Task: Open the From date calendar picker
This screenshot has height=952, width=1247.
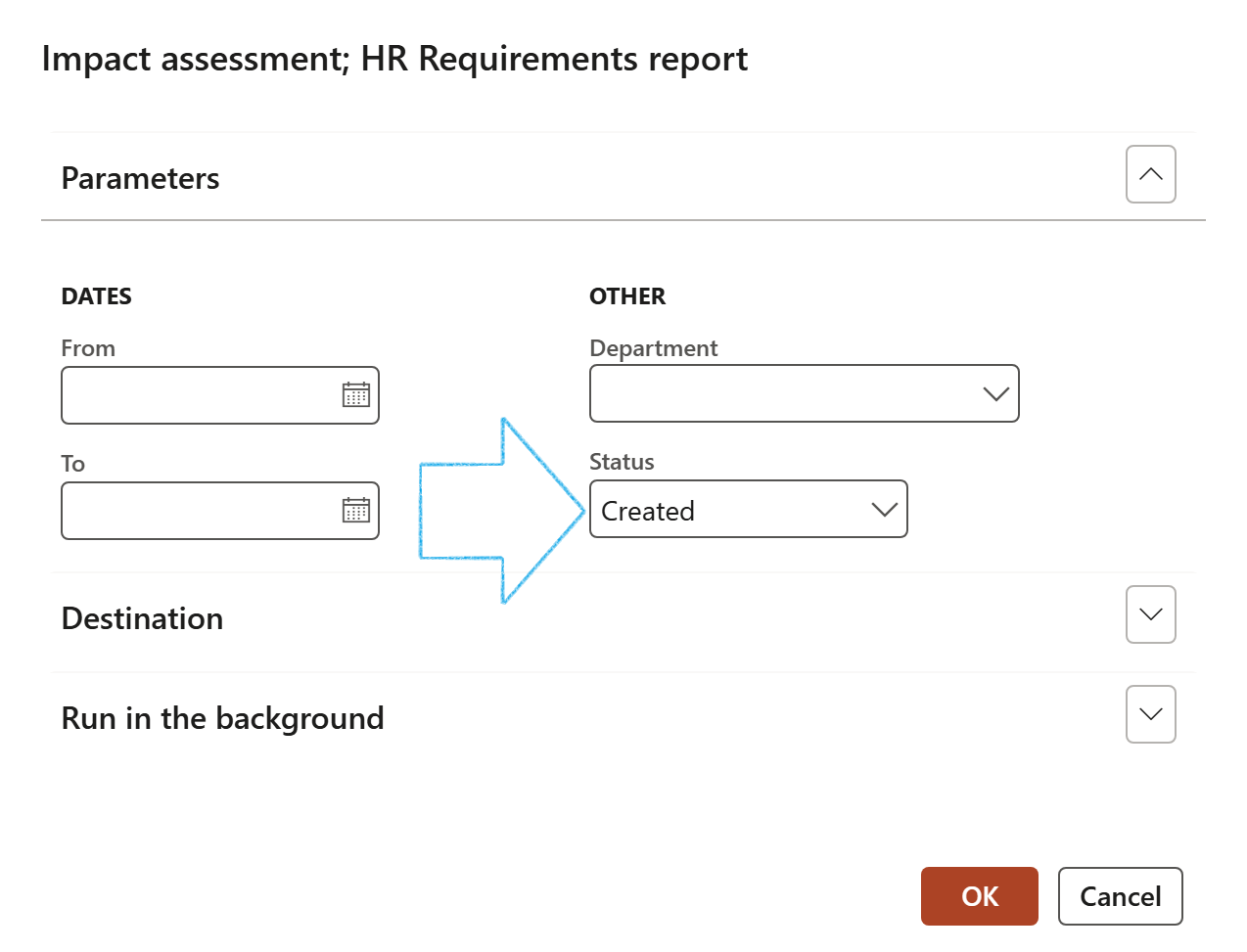Action: 355,395
